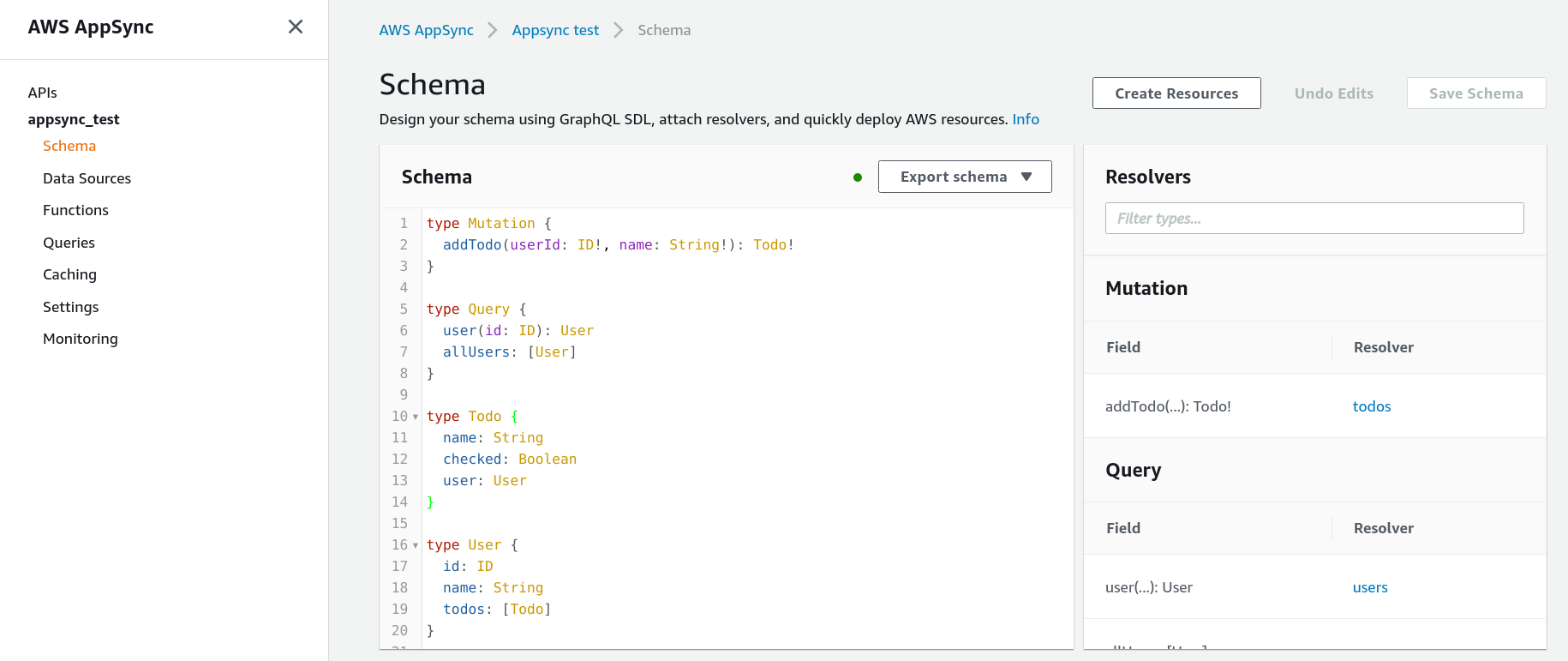Select the appsync_test API entry

pyautogui.click(x=74, y=119)
